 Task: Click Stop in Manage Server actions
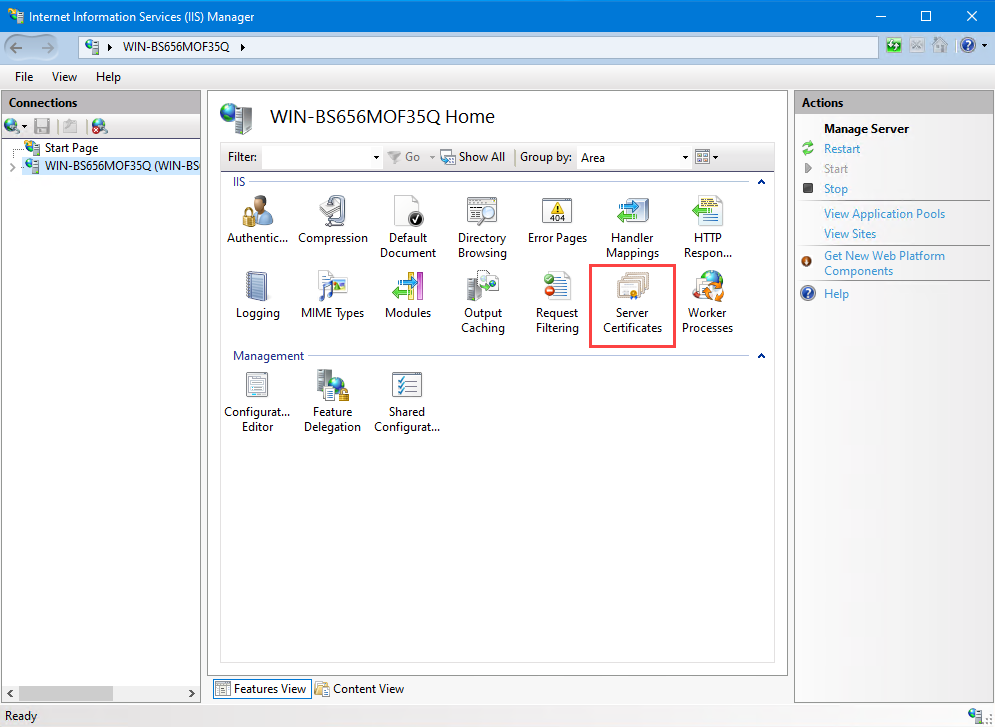coord(836,189)
